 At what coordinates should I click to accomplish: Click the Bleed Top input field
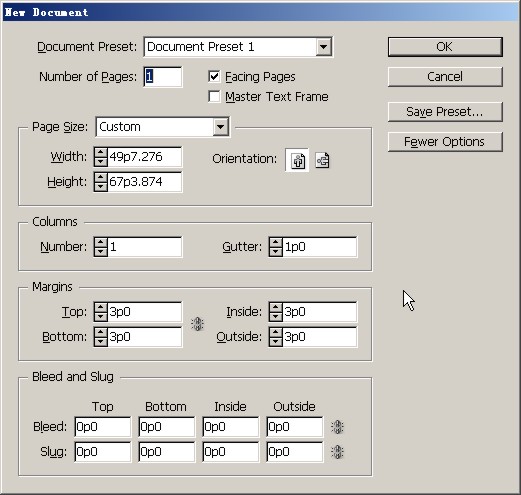[x=103, y=427]
